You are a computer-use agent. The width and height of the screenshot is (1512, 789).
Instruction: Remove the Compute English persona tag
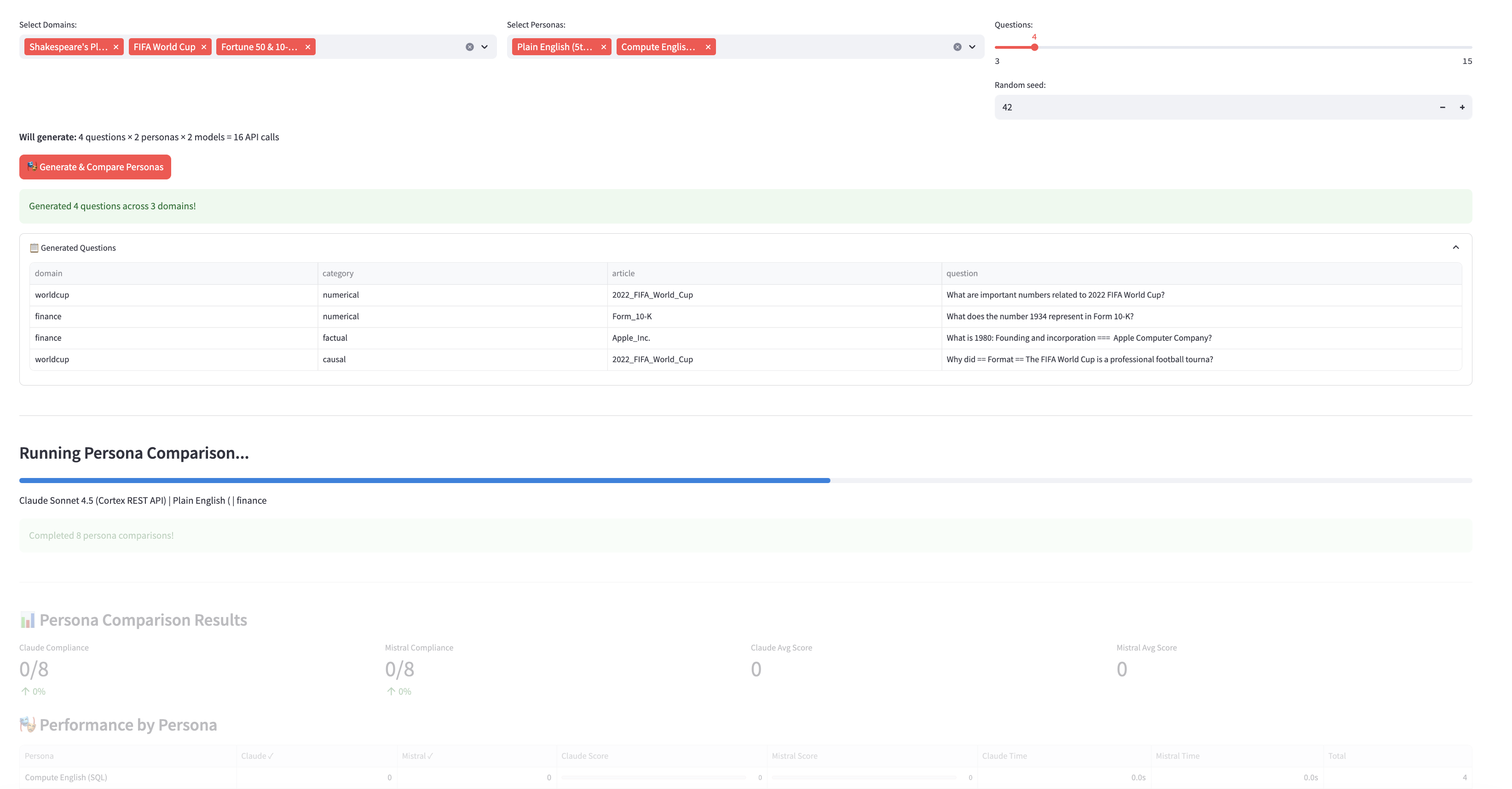coord(708,46)
